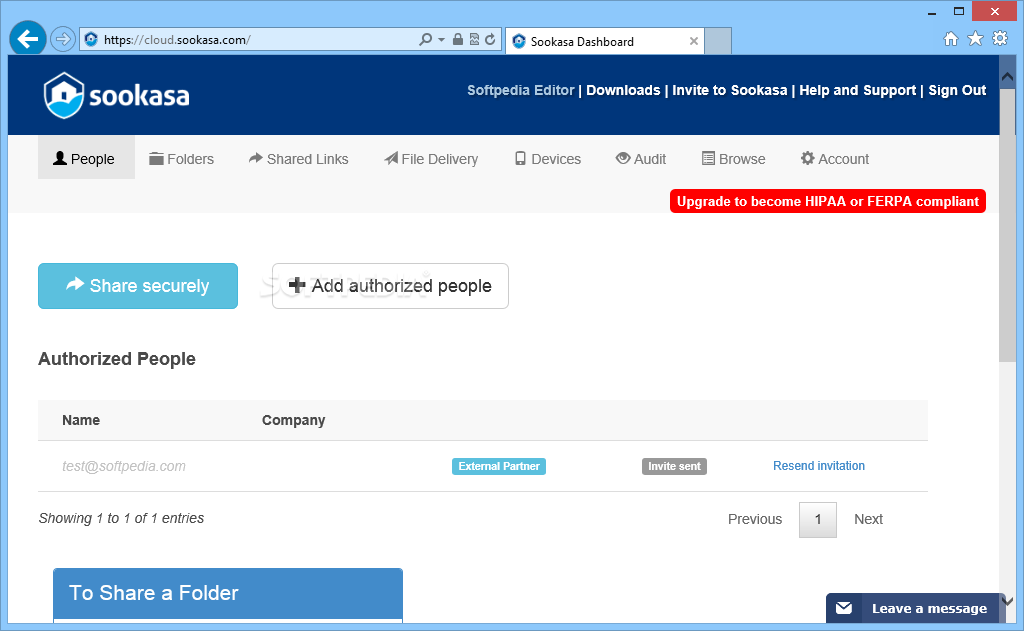1024x631 pixels.
Task: Click the Authorized People heading
Action: [117, 359]
